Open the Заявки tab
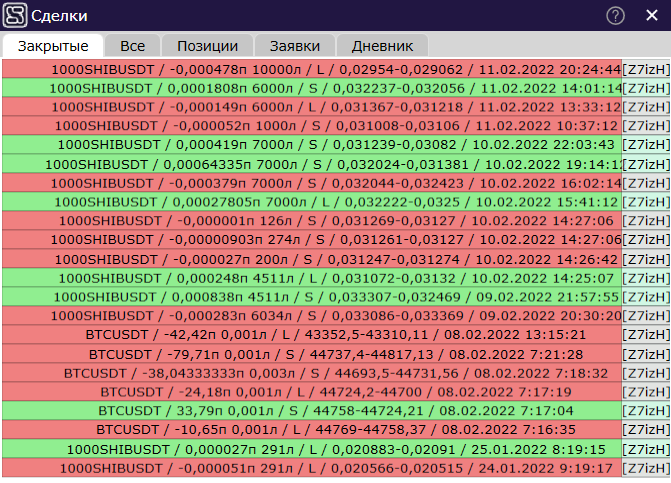Viewport: 671px width, 483px height. point(295,46)
